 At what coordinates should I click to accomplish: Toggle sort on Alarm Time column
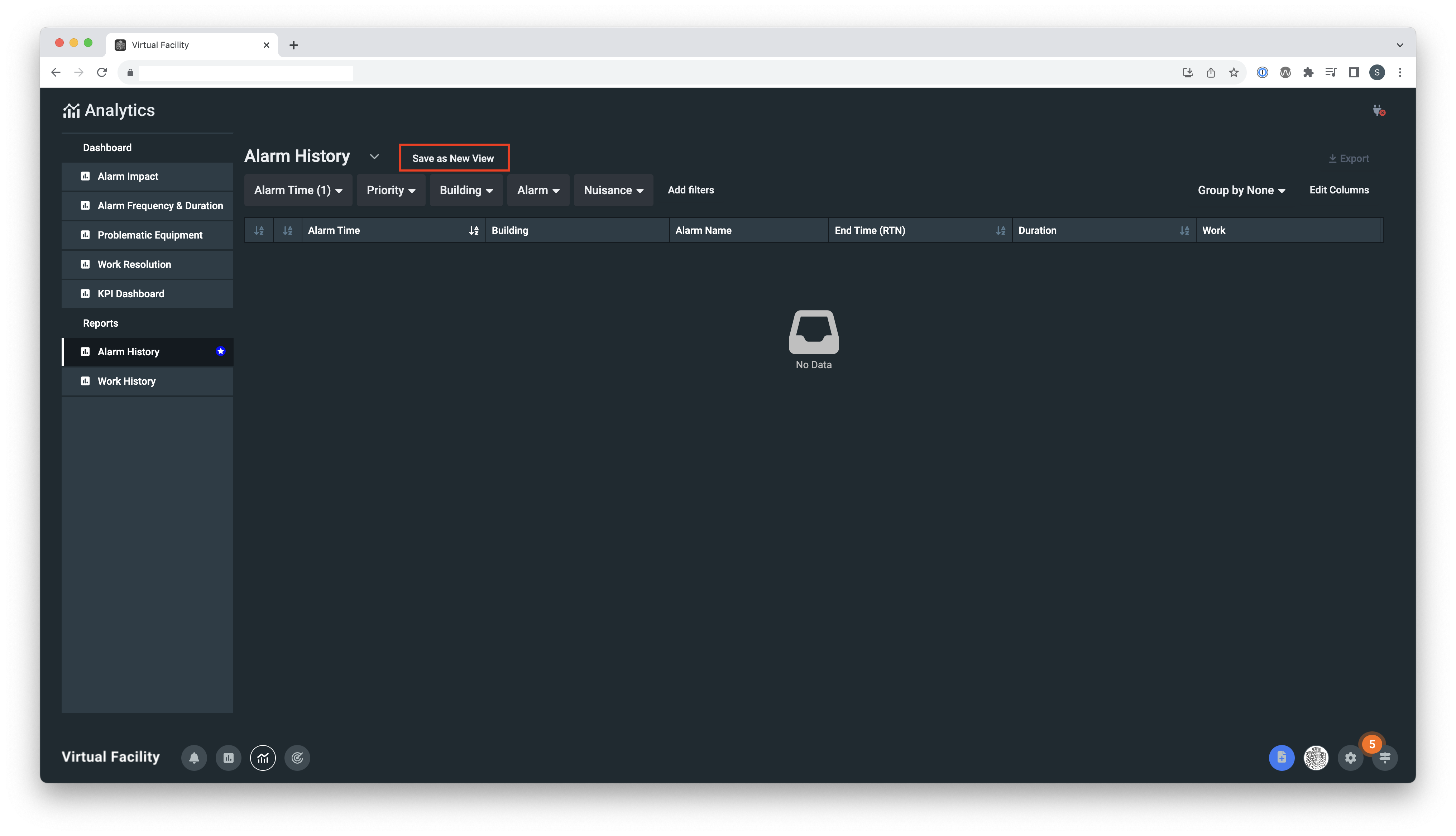pos(474,230)
